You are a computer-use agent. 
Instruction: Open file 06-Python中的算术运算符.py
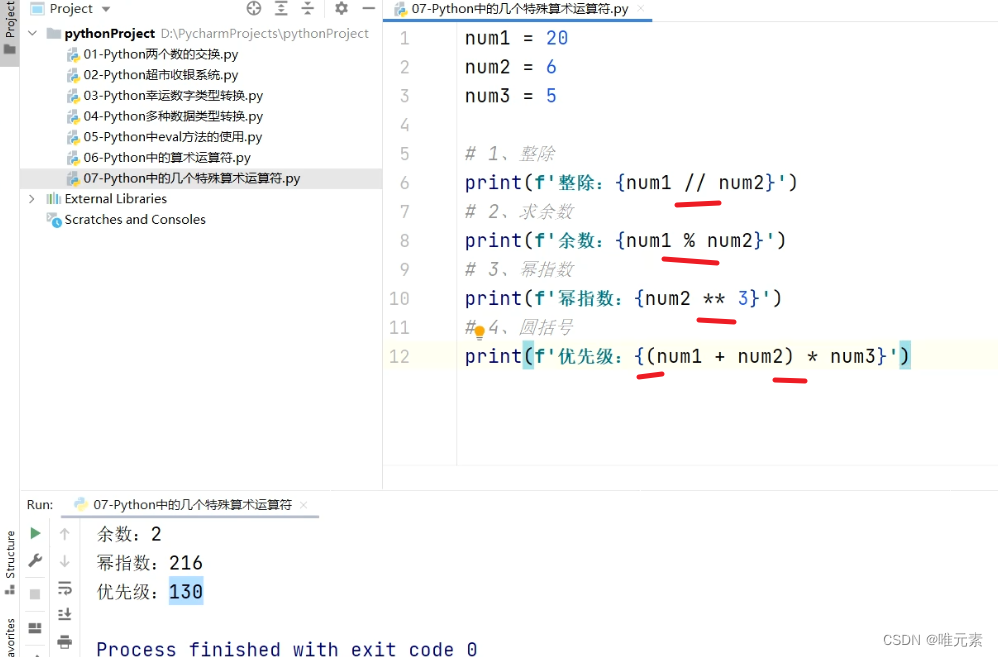[167, 157]
